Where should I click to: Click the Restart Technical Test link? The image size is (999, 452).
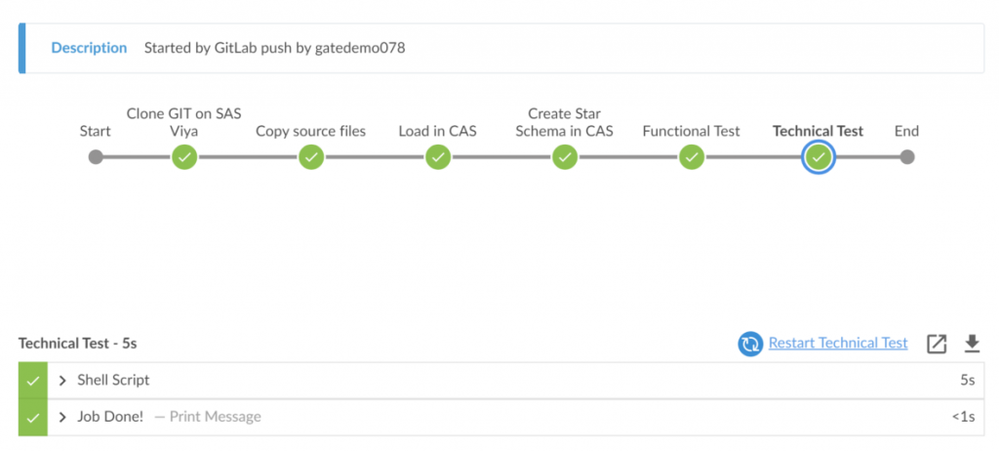point(838,343)
